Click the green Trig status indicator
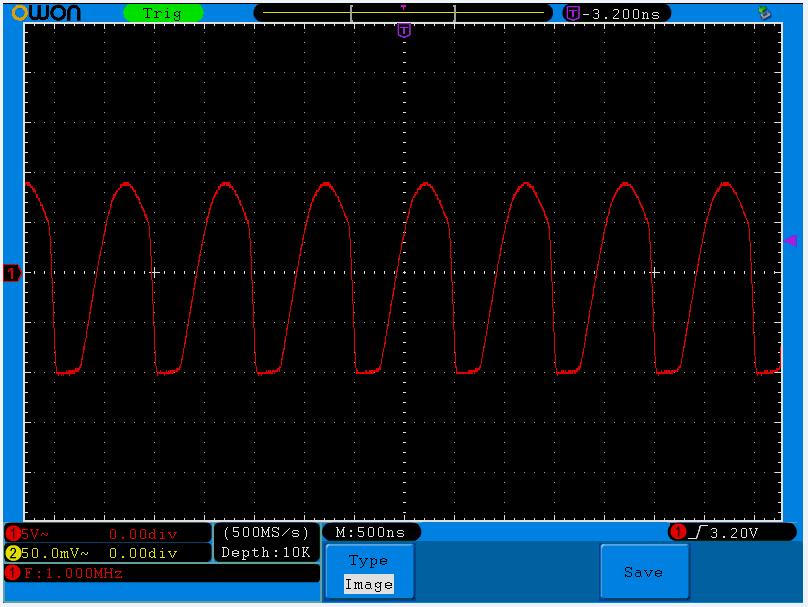The image size is (808, 607). [162, 13]
